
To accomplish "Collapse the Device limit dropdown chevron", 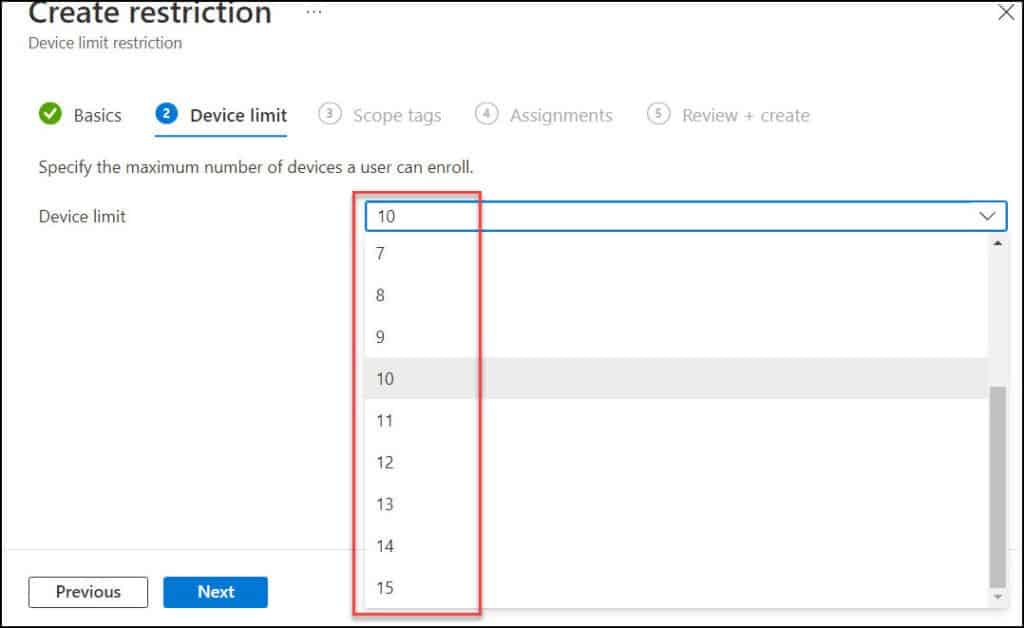I will (987, 216).
